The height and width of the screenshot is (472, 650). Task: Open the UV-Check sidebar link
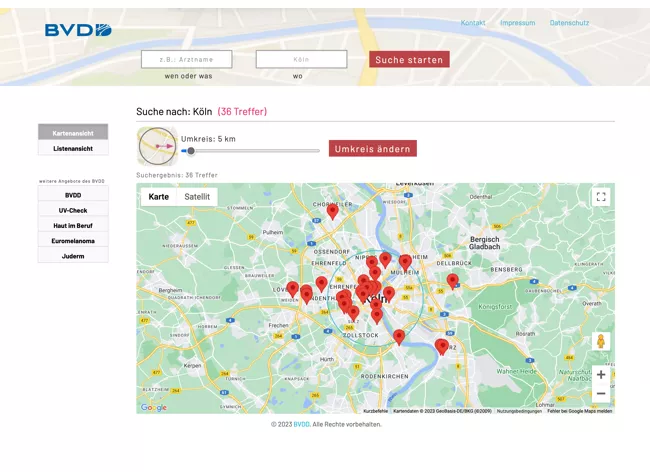click(x=73, y=210)
